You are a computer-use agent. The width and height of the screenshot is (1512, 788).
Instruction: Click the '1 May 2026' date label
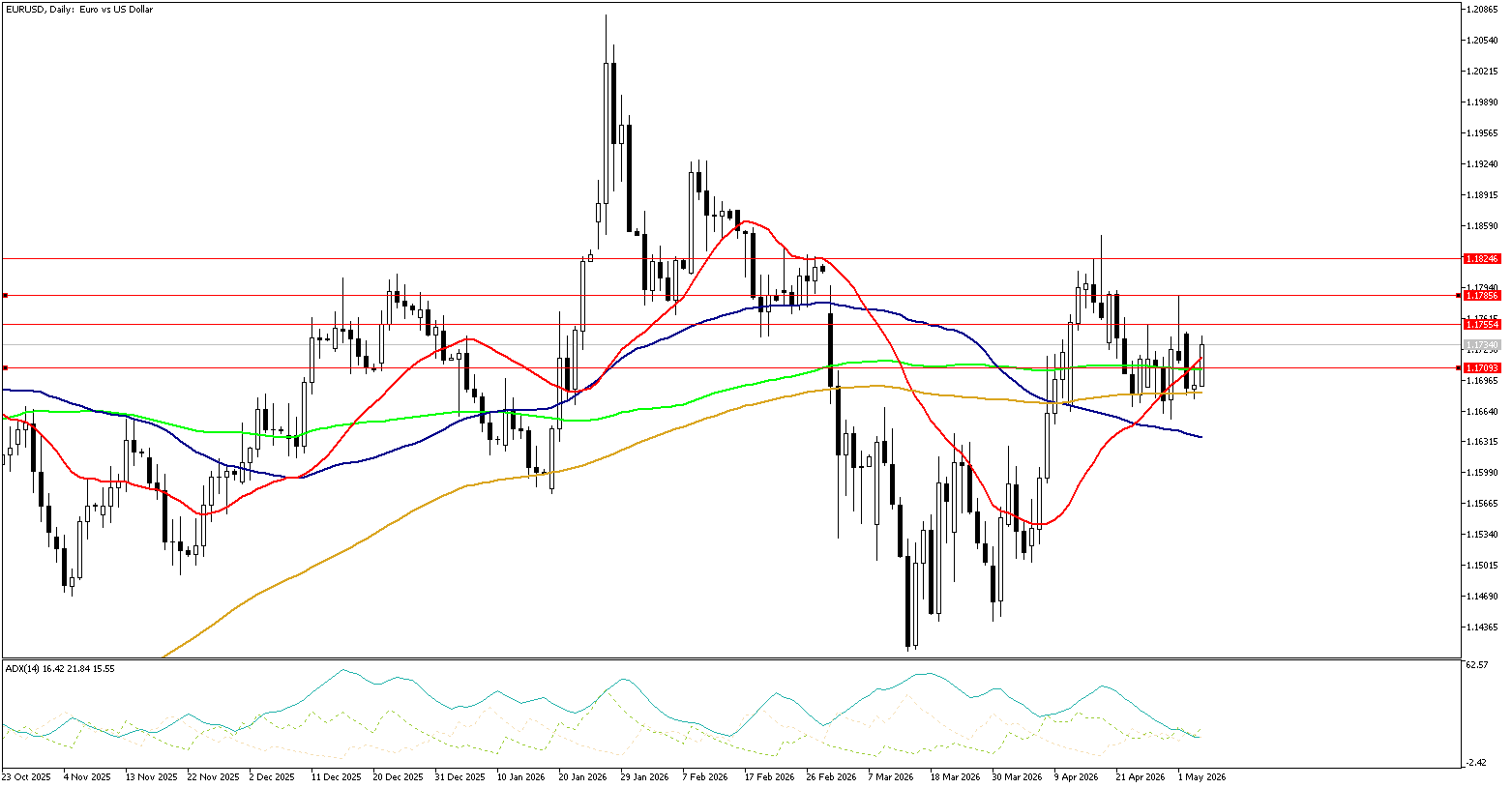click(x=1201, y=776)
